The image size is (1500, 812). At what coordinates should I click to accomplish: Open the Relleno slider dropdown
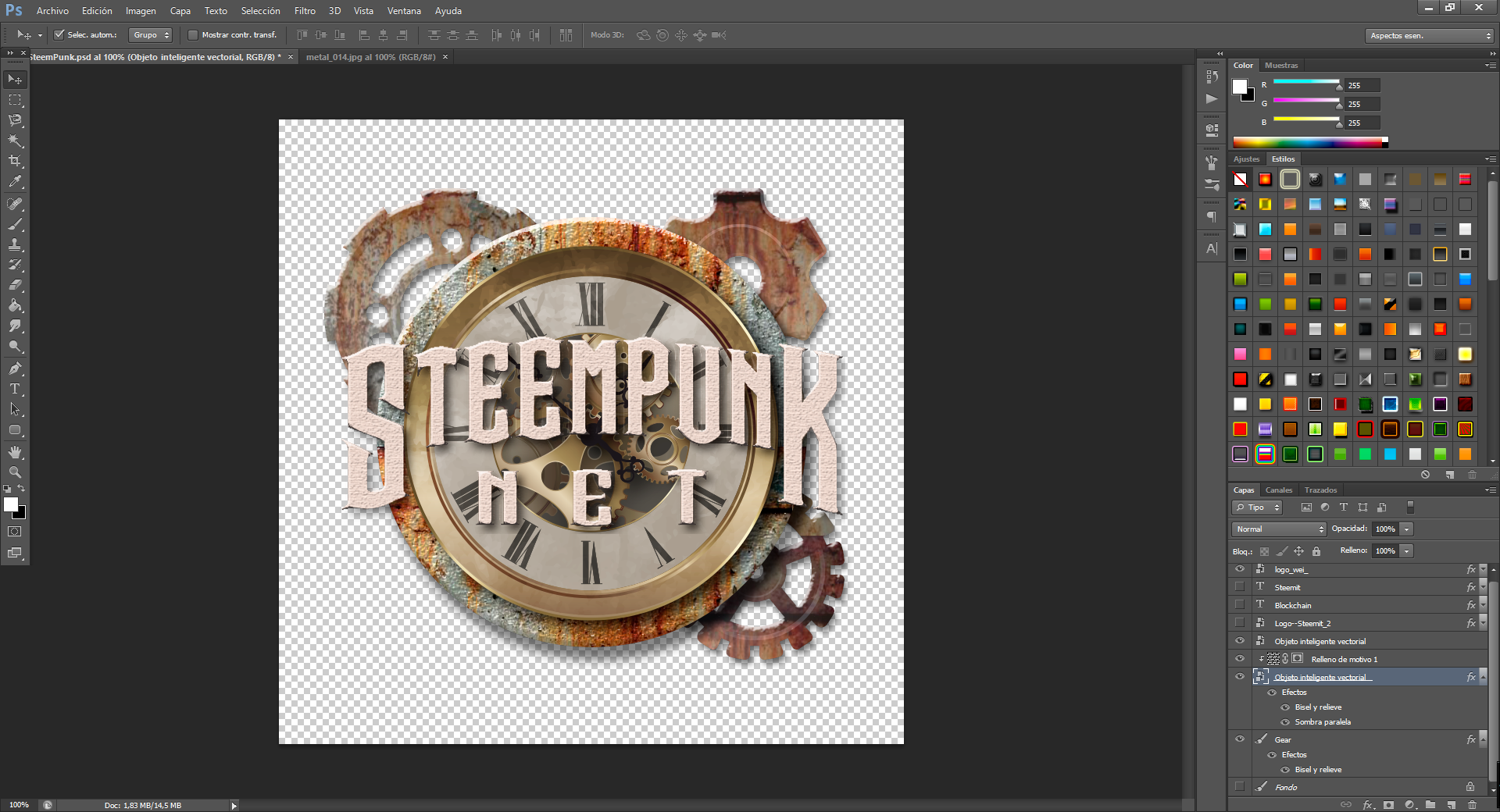point(1406,551)
